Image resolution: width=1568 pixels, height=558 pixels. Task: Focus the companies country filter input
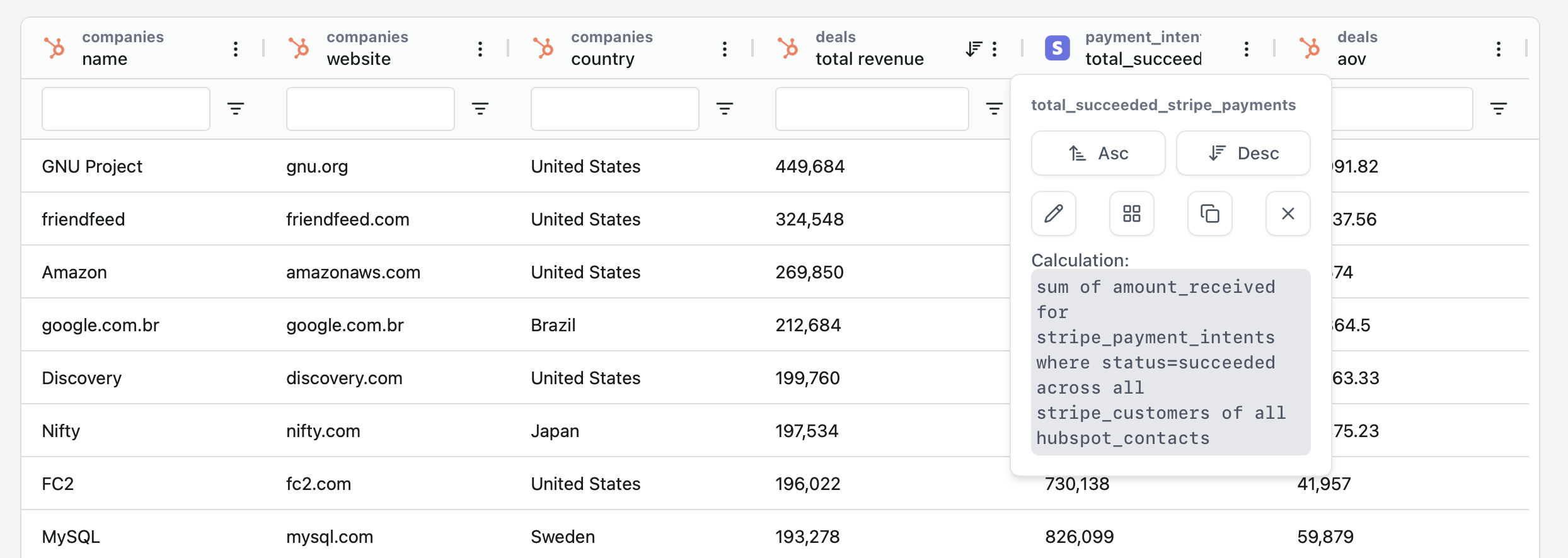[x=614, y=108]
